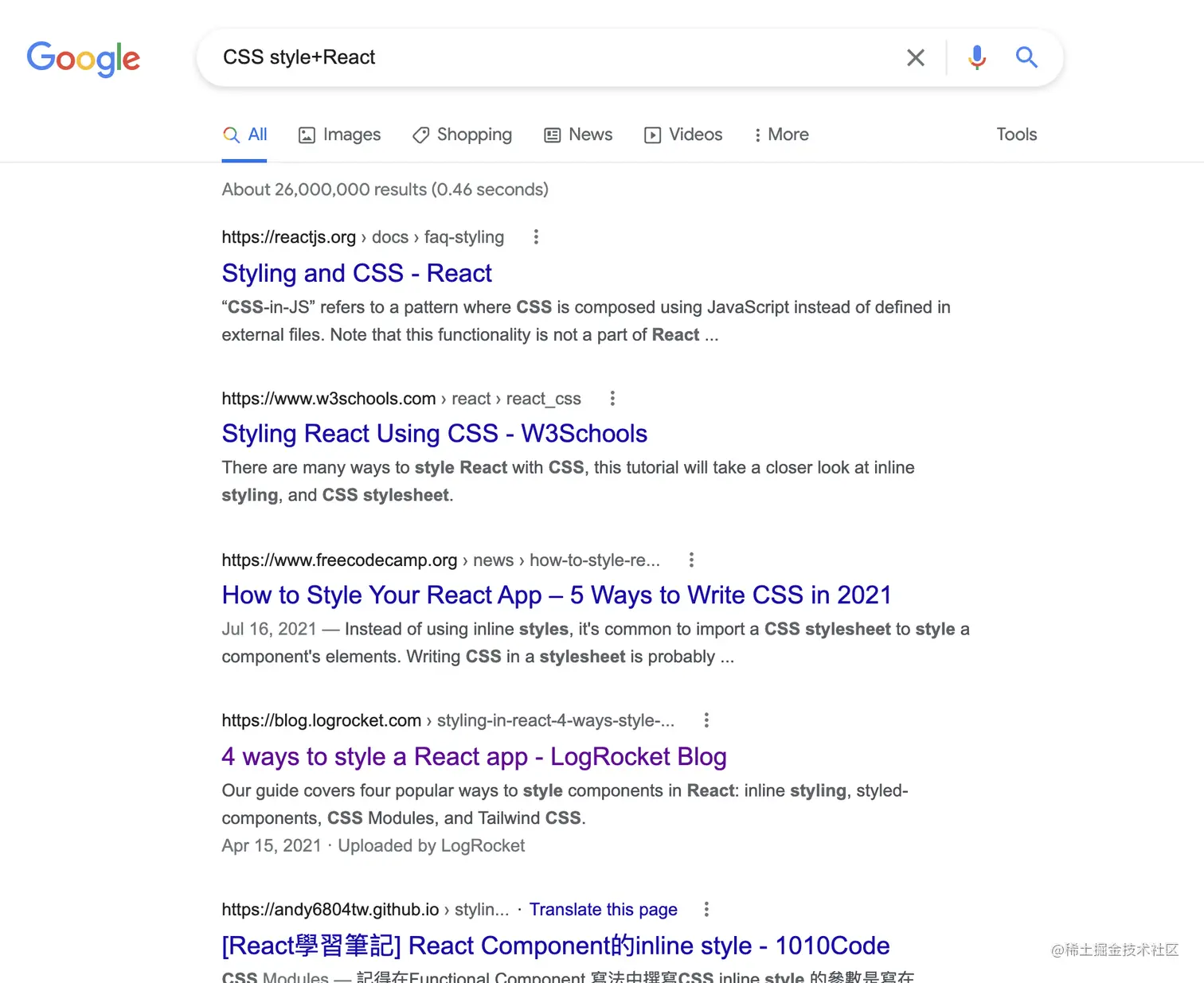Switch to the Shopping tab

462,135
